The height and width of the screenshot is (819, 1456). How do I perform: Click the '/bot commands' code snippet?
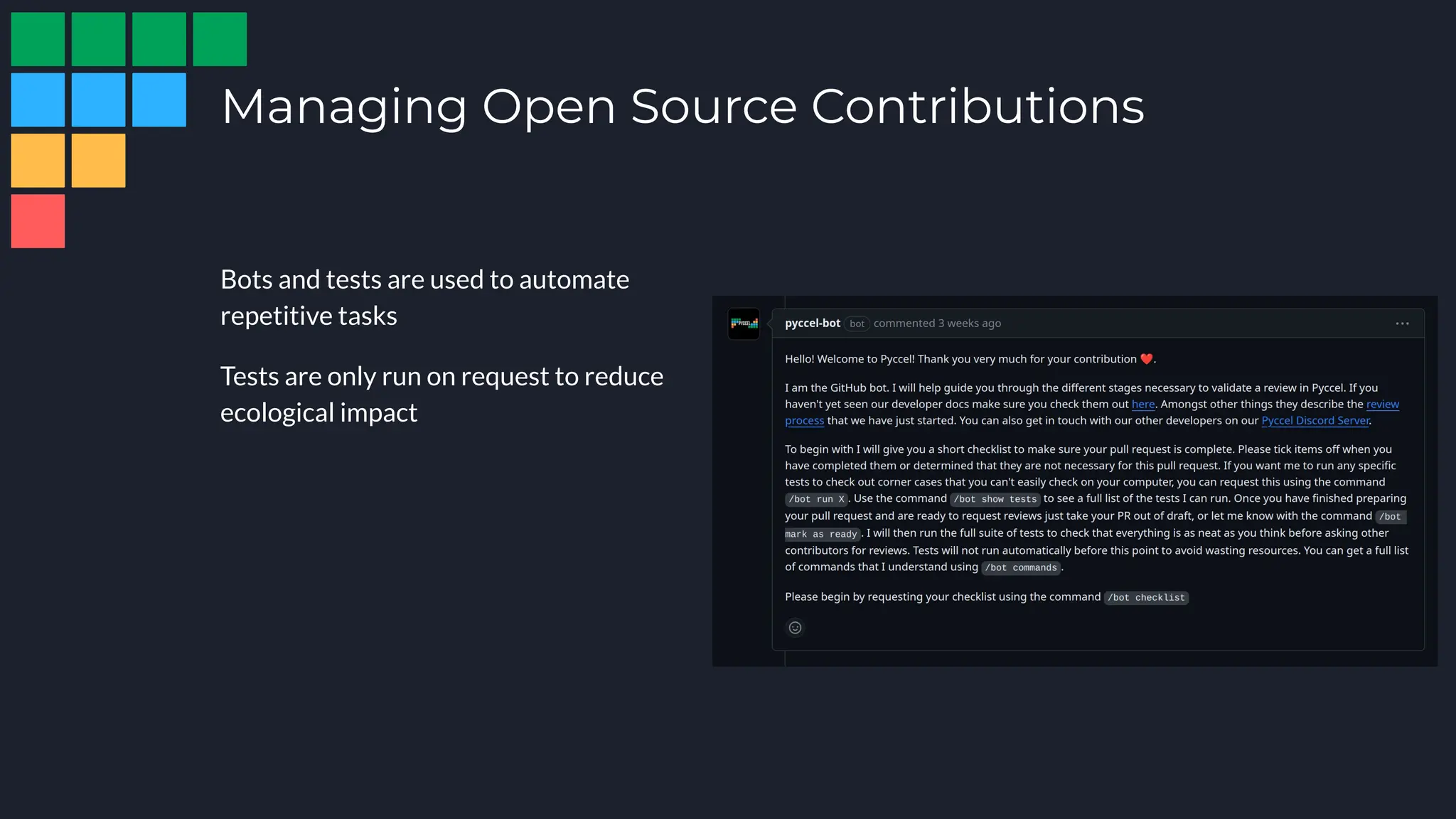(1021, 567)
